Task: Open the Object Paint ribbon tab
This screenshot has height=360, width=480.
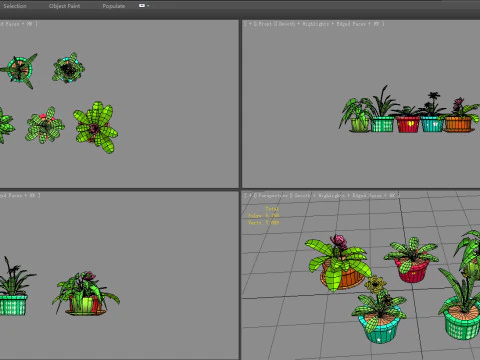Action: pyautogui.click(x=64, y=6)
